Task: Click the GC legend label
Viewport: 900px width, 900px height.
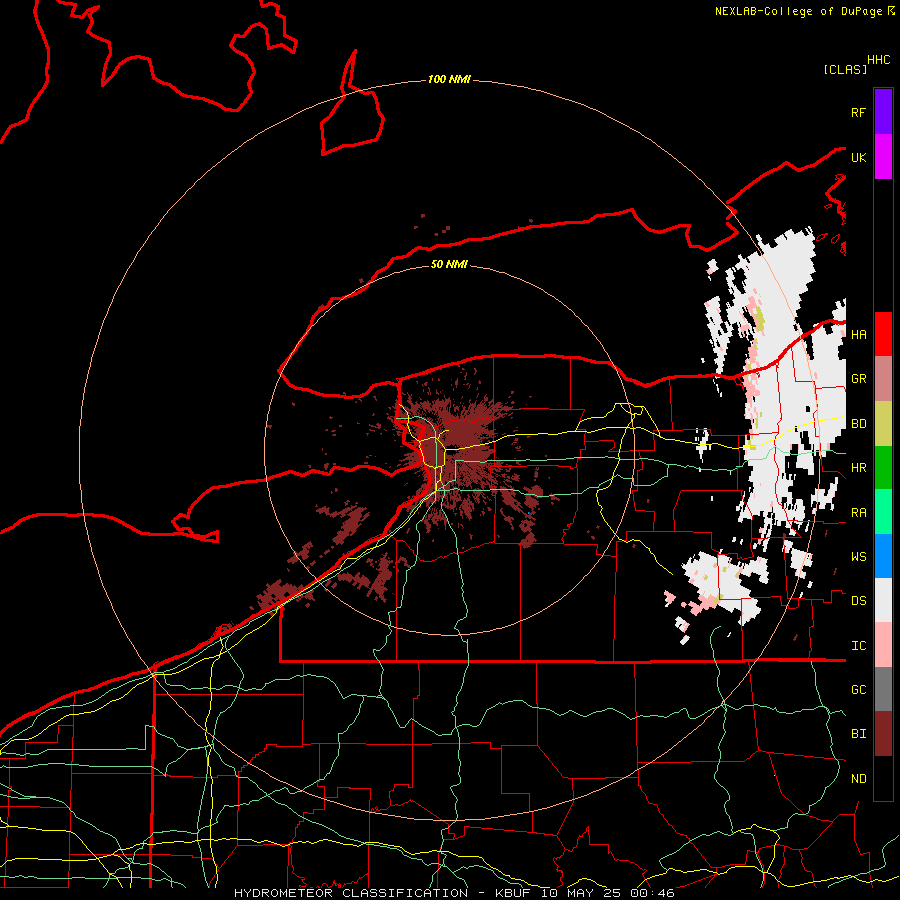Action: point(859,690)
